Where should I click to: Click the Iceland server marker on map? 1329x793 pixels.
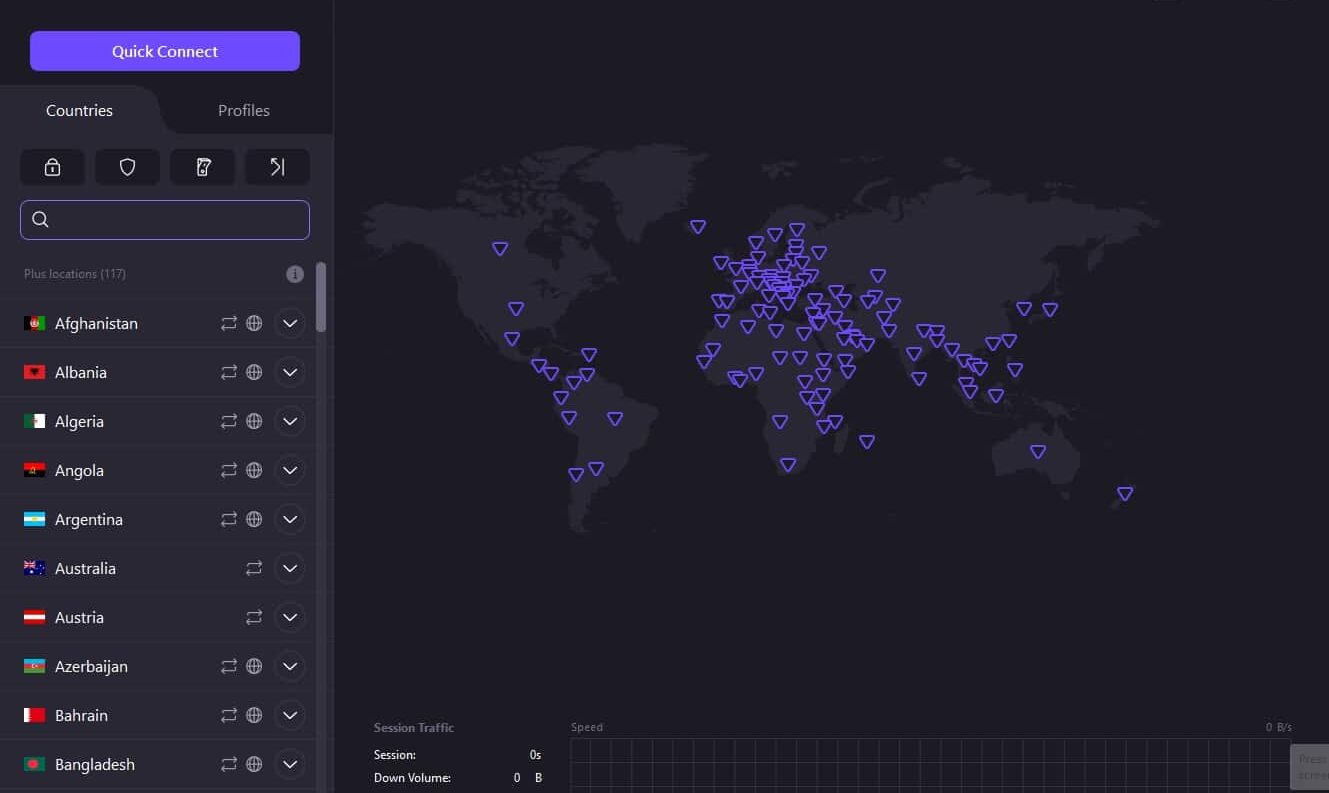tap(698, 227)
